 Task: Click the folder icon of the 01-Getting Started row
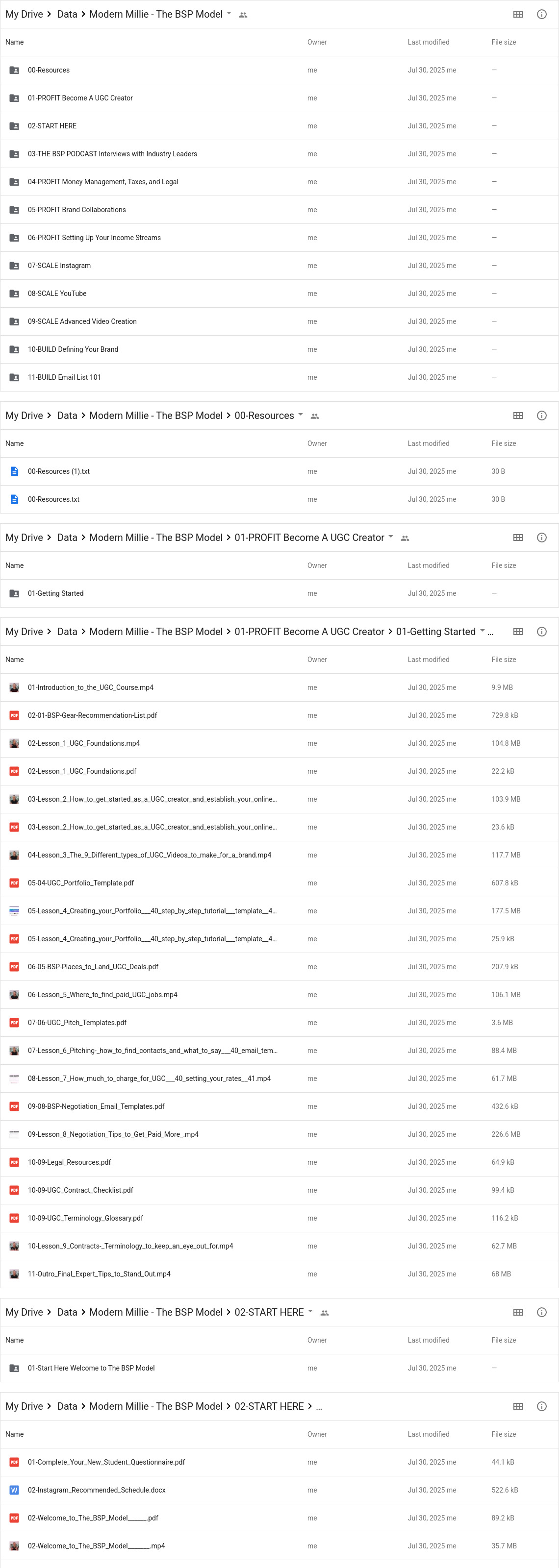[14, 593]
